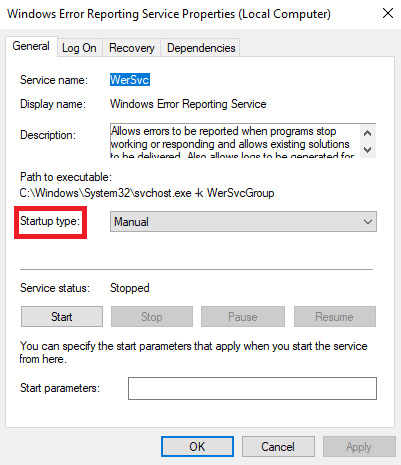Click the grayed Stop button

152,317
